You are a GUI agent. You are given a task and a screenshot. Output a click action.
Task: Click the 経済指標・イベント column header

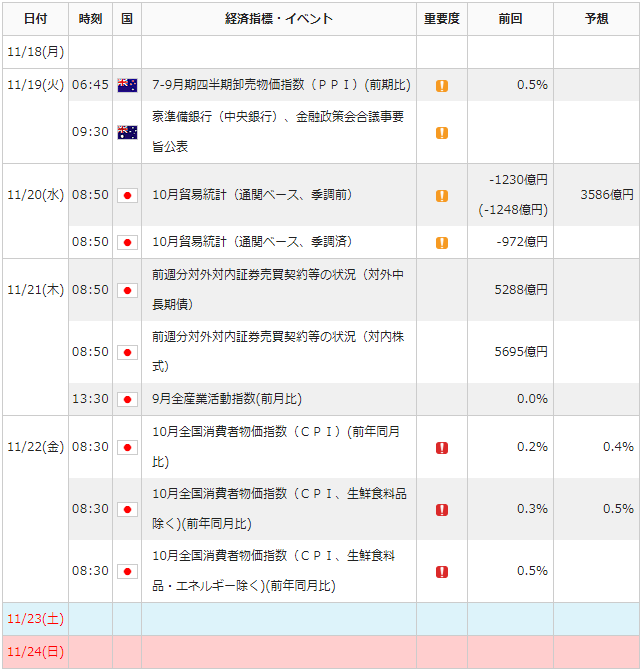coord(279,19)
